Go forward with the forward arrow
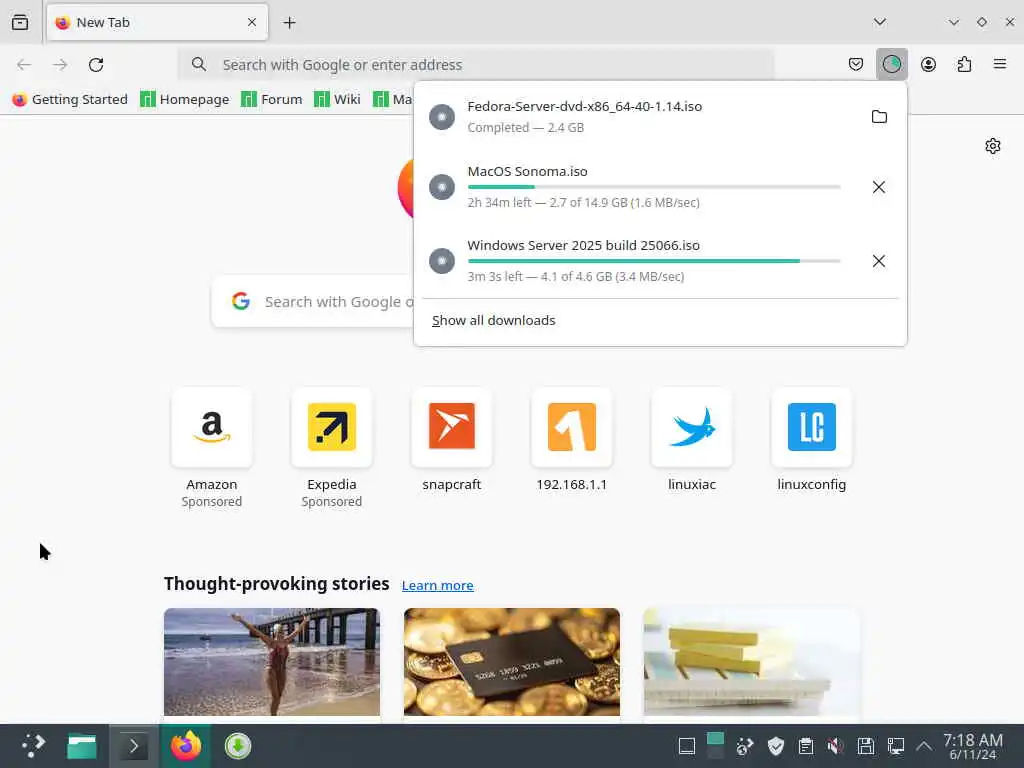This screenshot has height=768, width=1024. [60, 65]
